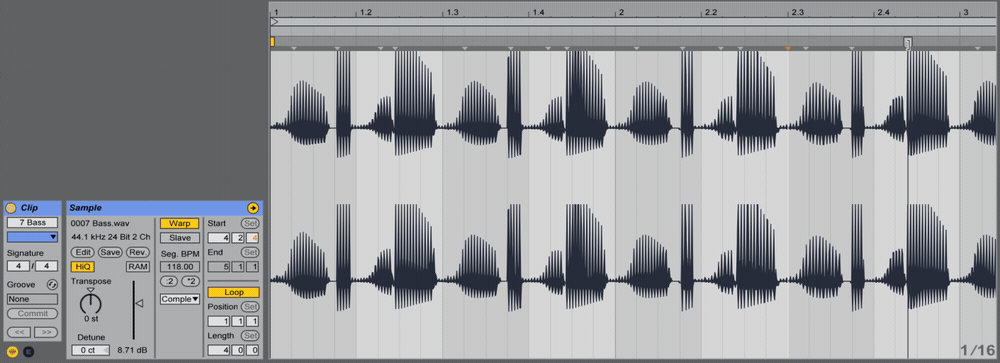Select the Signature numerator field

[x=18, y=266]
